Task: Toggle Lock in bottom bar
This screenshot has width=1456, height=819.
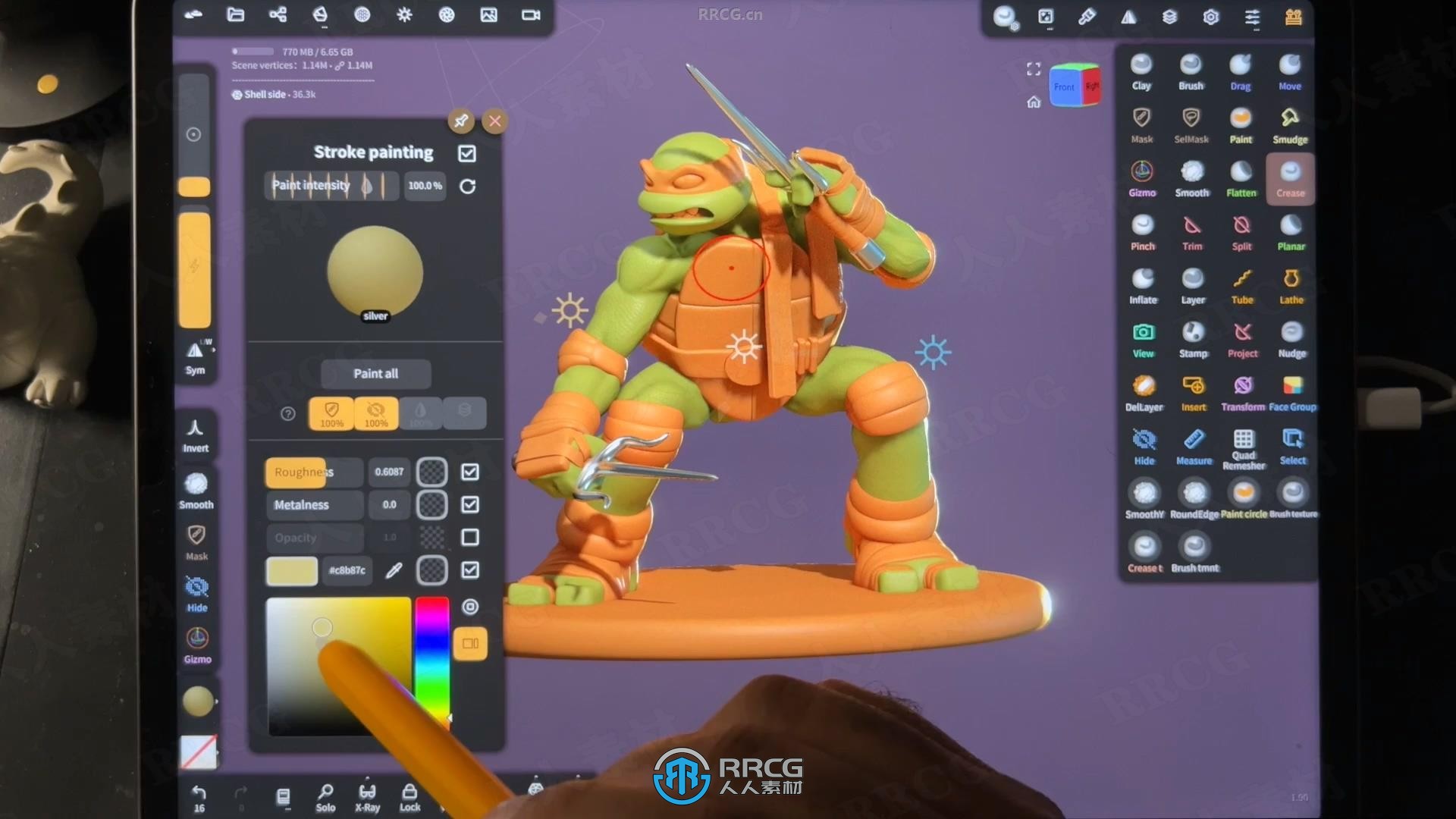Action: pos(409,798)
